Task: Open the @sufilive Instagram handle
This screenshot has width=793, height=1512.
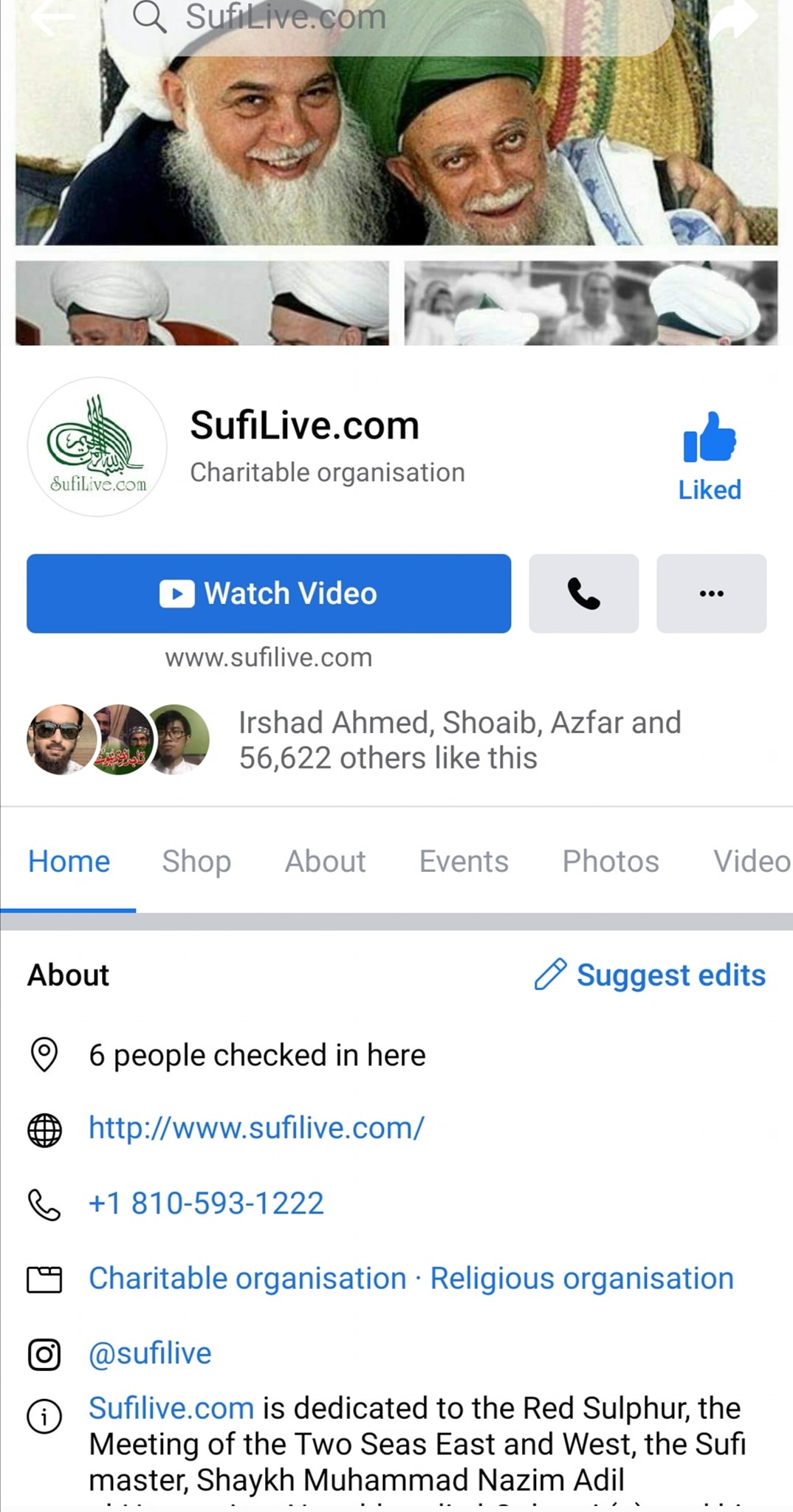Action: tap(150, 1353)
